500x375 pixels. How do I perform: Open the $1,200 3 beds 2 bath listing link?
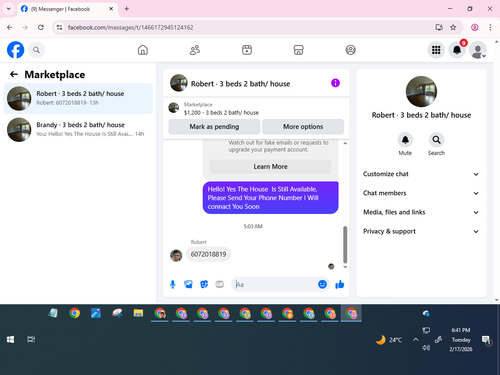tap(221, 113)
